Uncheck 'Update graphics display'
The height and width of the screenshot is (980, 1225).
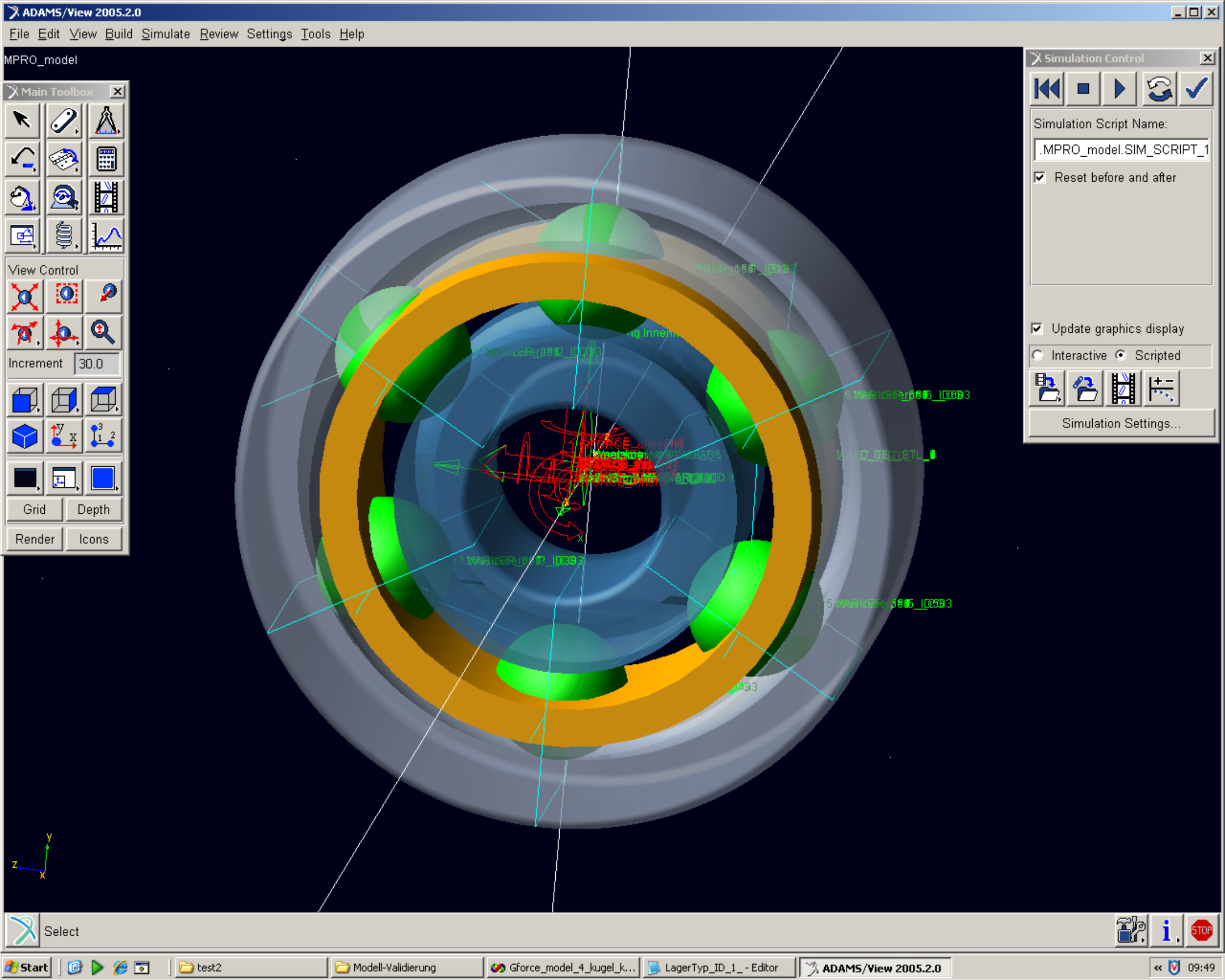(1037, 328)
